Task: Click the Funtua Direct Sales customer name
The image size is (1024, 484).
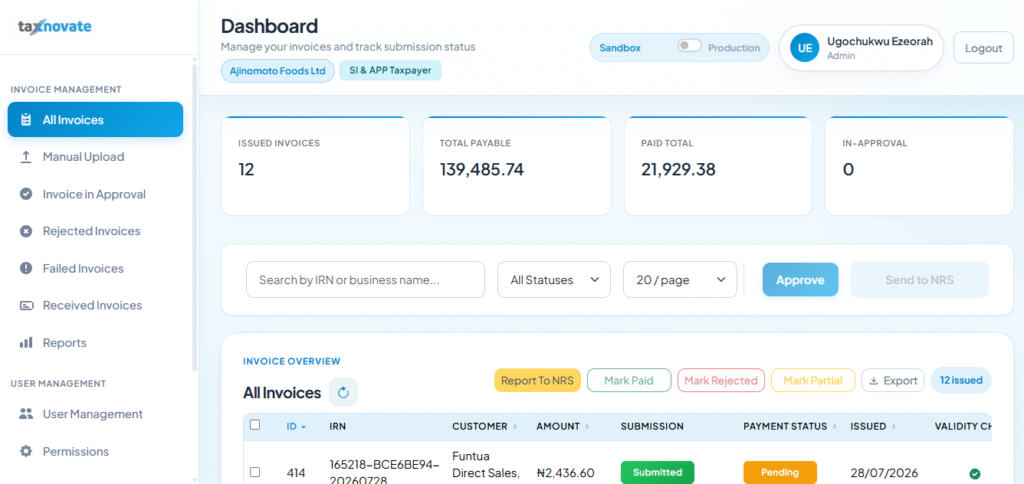Action: pos(486,464)
